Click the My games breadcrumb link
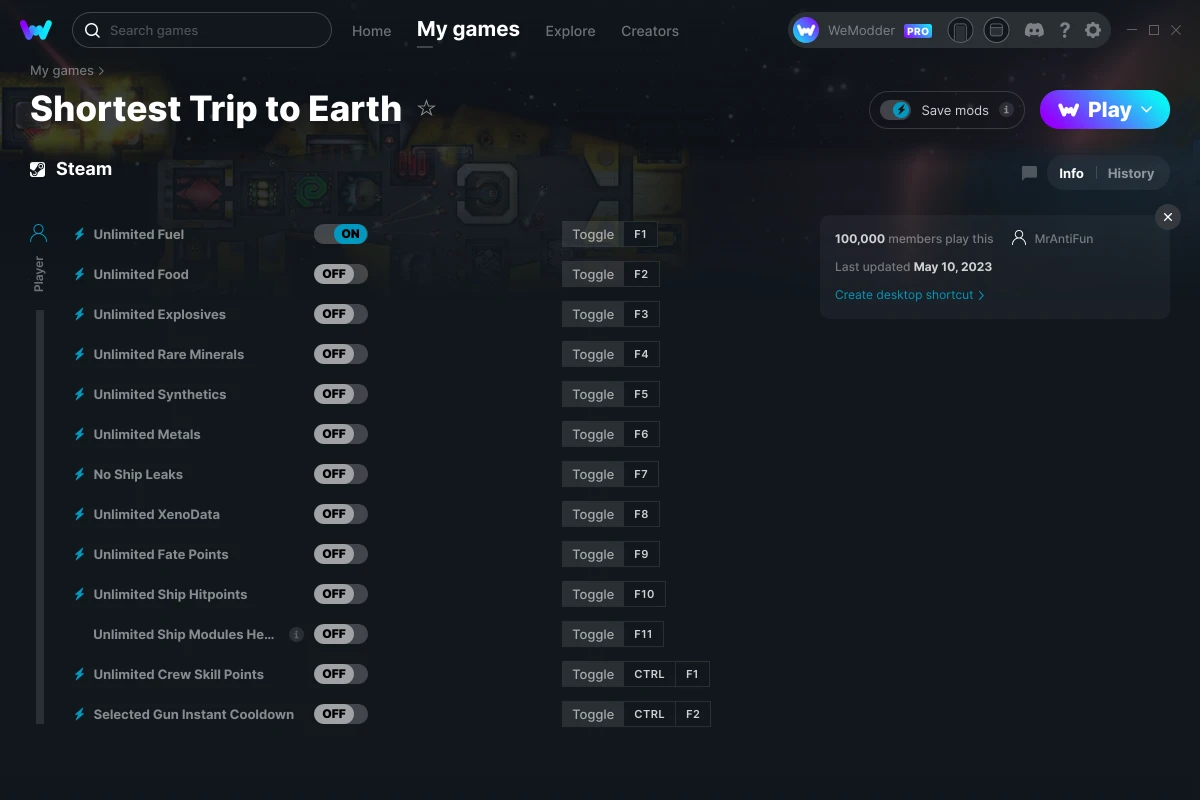Screen dimensions: 1200x800 coord(62,71)
